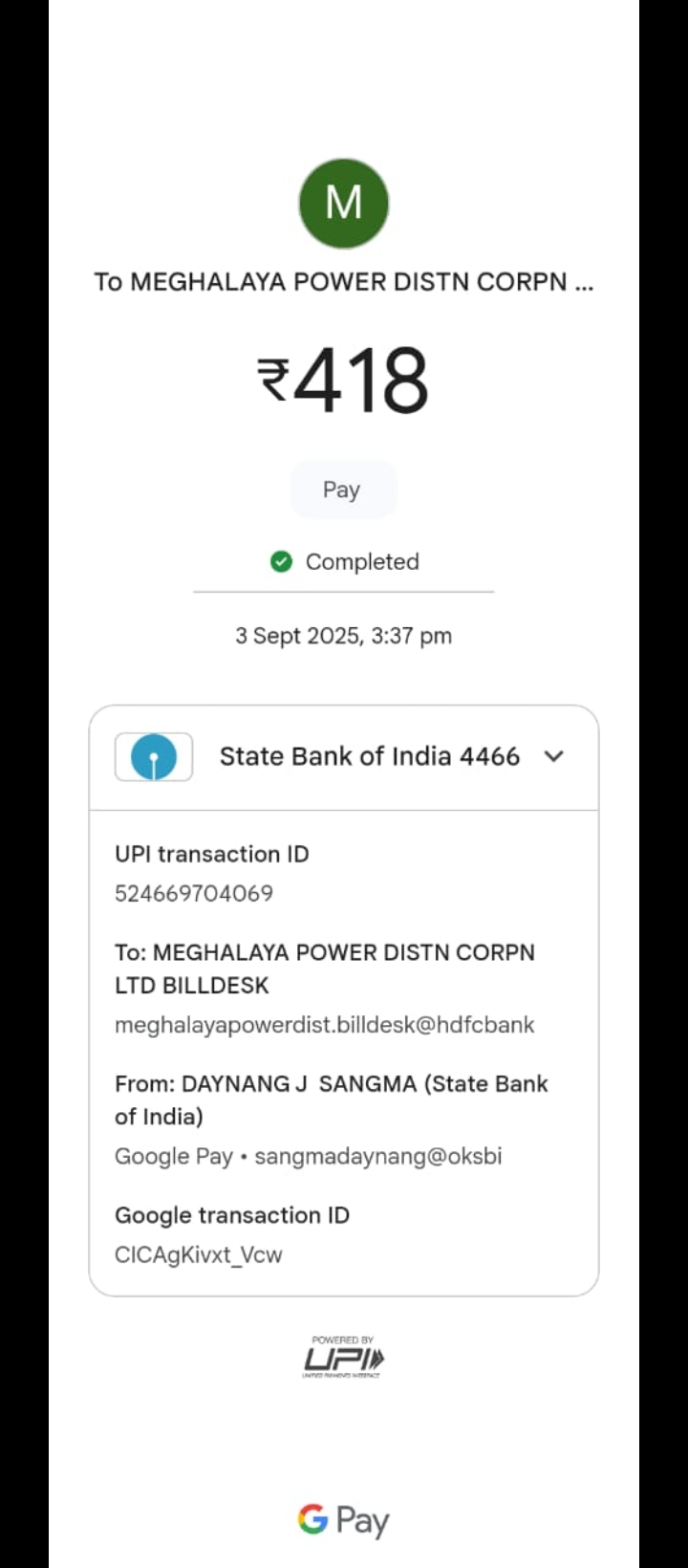Tap the recipient name header text

tap(343, 282)
